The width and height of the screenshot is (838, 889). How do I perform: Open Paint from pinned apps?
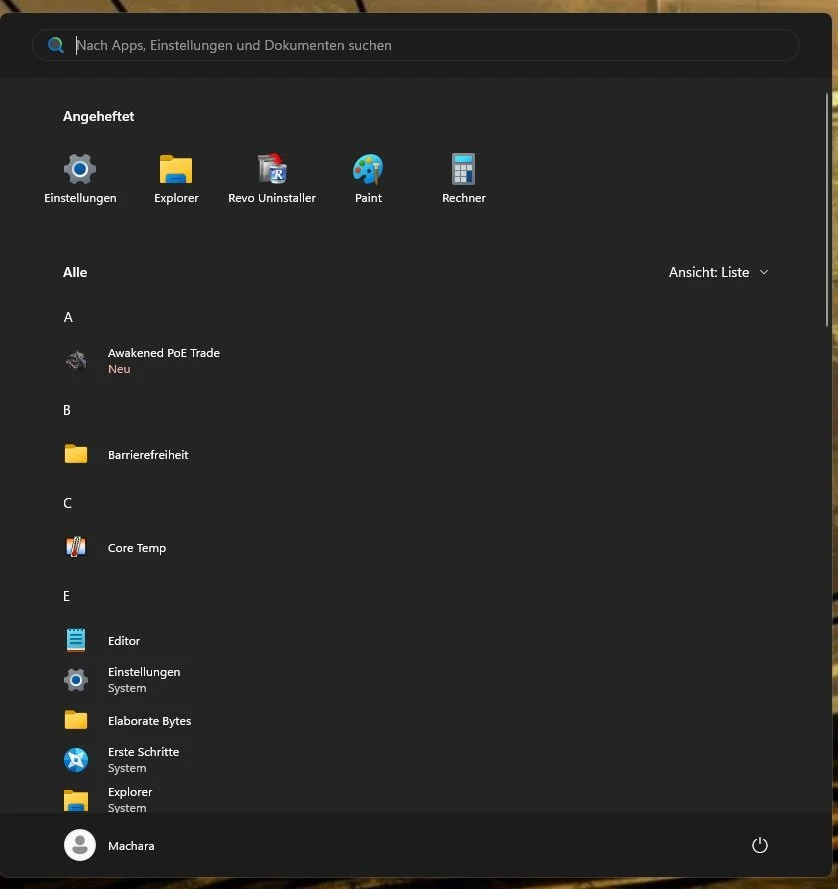click(368, 169)
